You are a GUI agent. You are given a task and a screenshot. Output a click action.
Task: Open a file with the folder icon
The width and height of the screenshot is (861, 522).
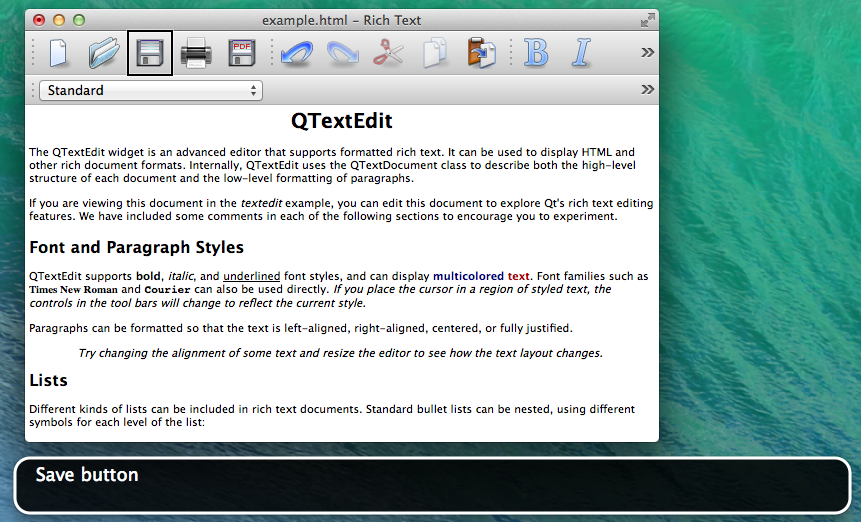[103, 53]
